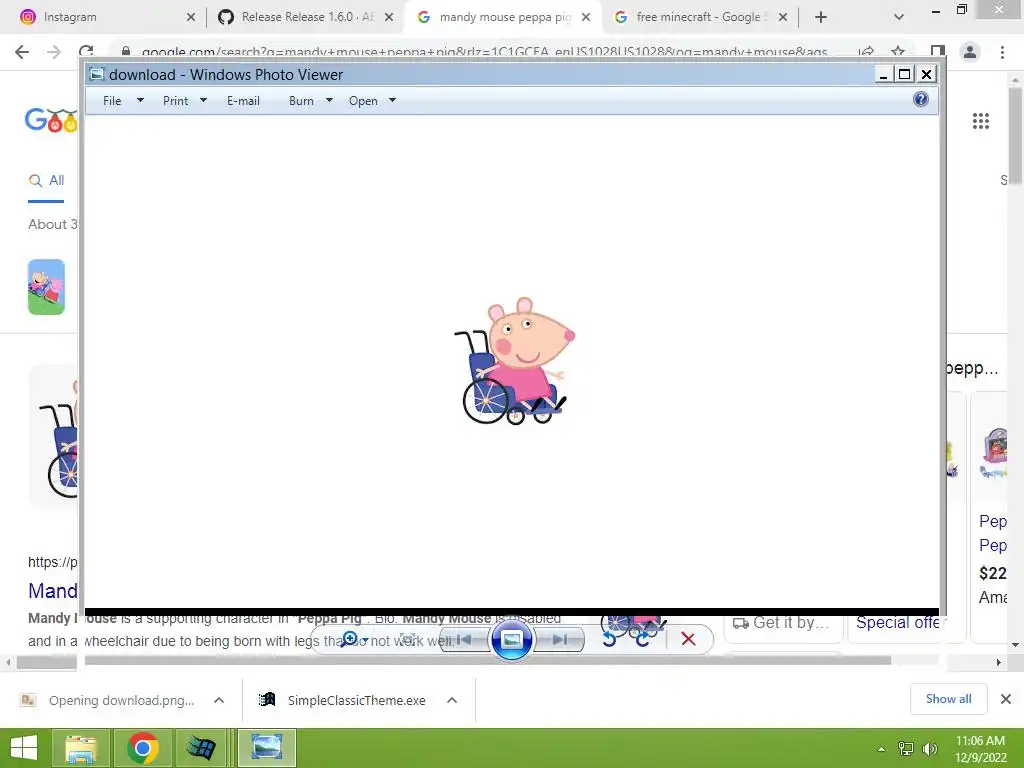
Task: Rotate the image clockwise
Action: tap(643, 639)
